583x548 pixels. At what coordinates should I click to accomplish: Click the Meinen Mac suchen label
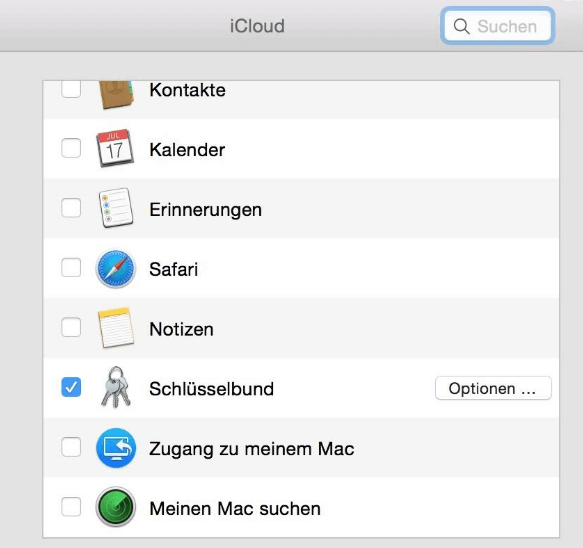235,509
